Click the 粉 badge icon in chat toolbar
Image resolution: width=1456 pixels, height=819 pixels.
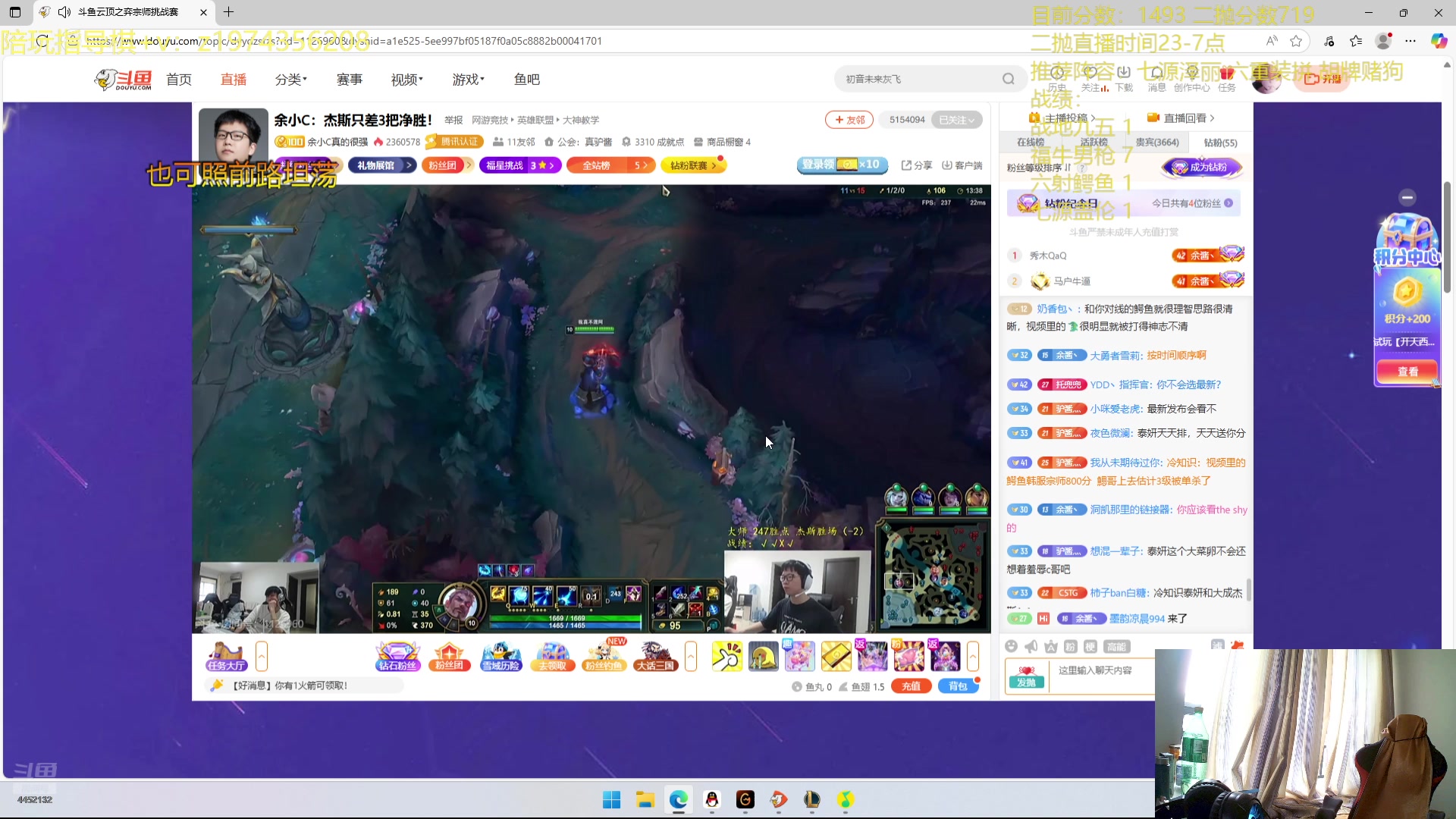(x=1070, y=646)
